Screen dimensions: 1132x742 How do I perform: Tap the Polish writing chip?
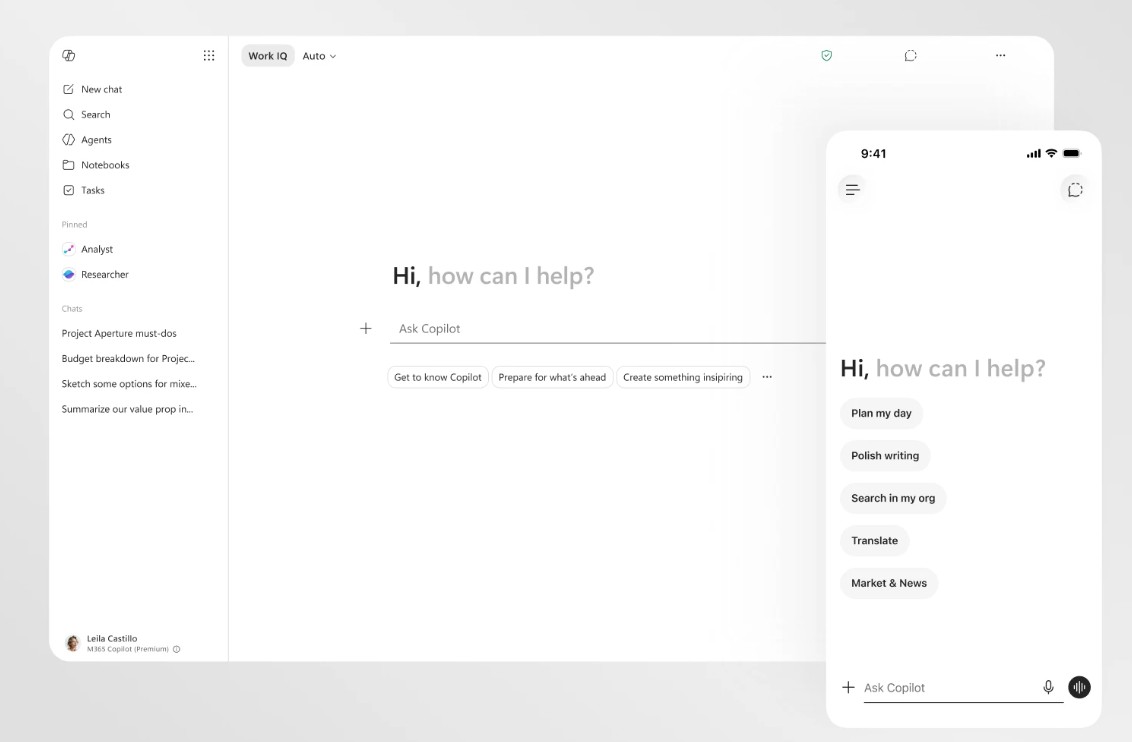885,456
